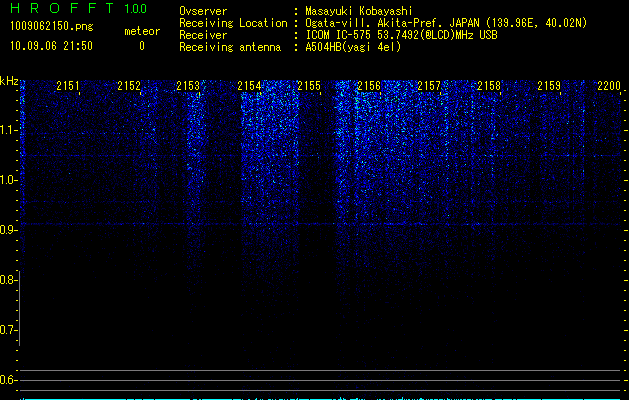Click the 2158 time marker

489,85
